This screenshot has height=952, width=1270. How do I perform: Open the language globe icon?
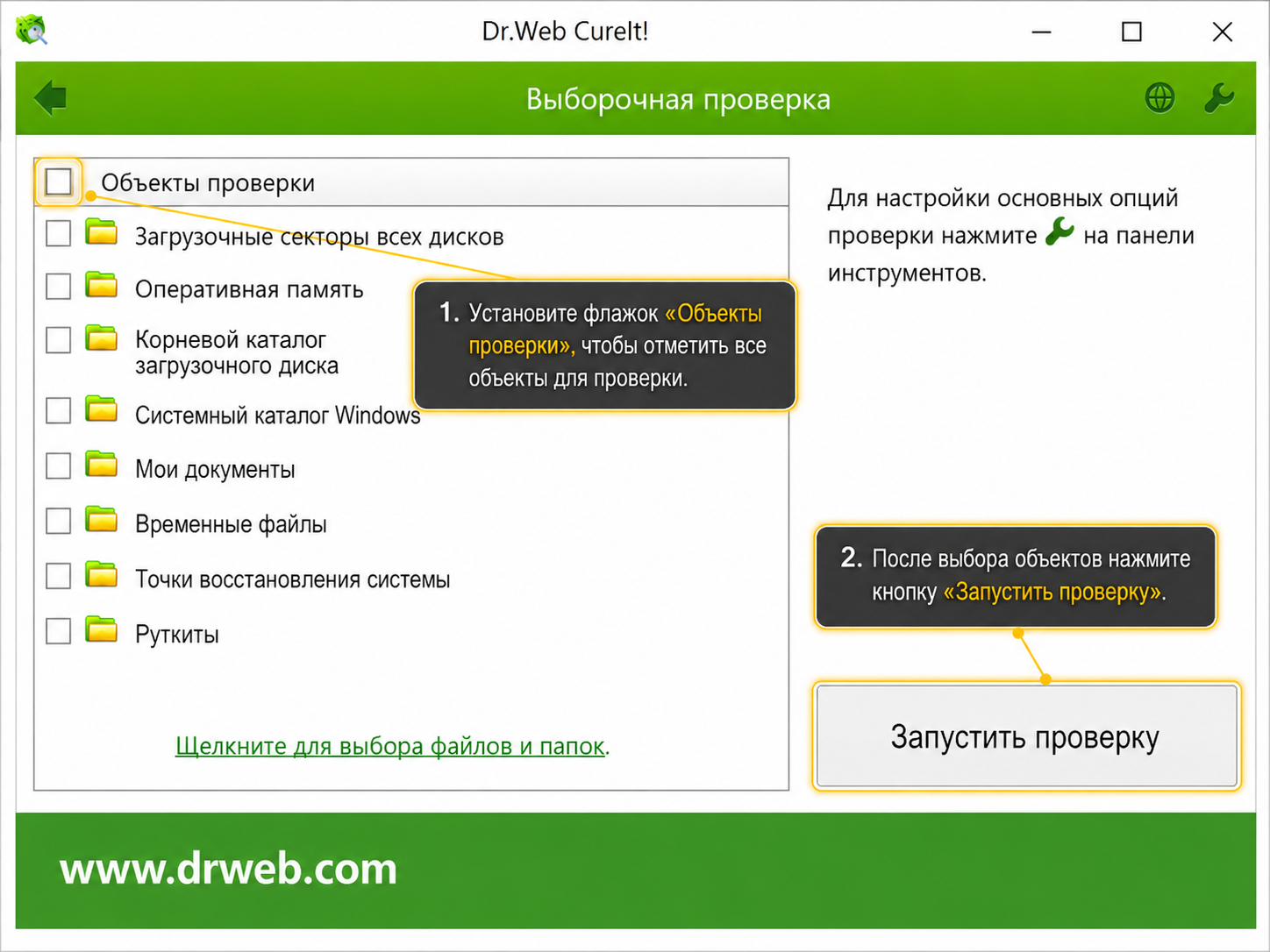click(1159, 97)
